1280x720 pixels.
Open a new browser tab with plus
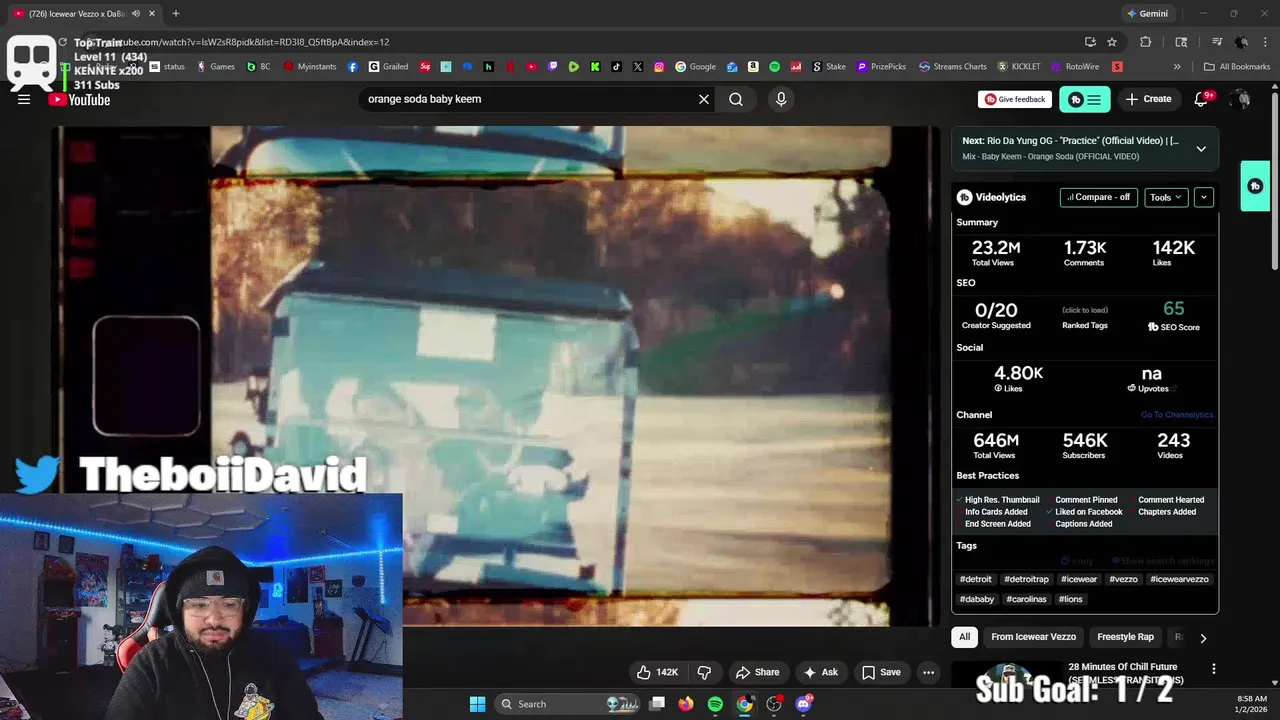coord(176,13)
